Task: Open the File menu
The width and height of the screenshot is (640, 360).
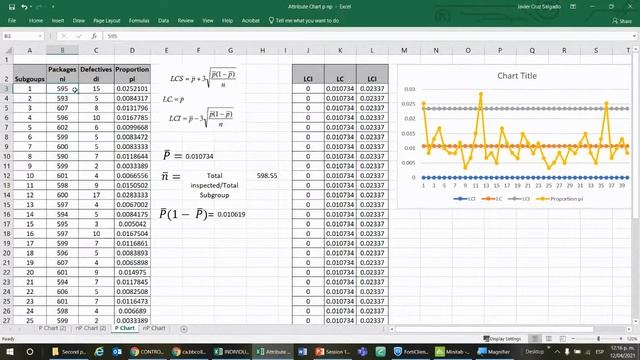Action: click(12, 20)
